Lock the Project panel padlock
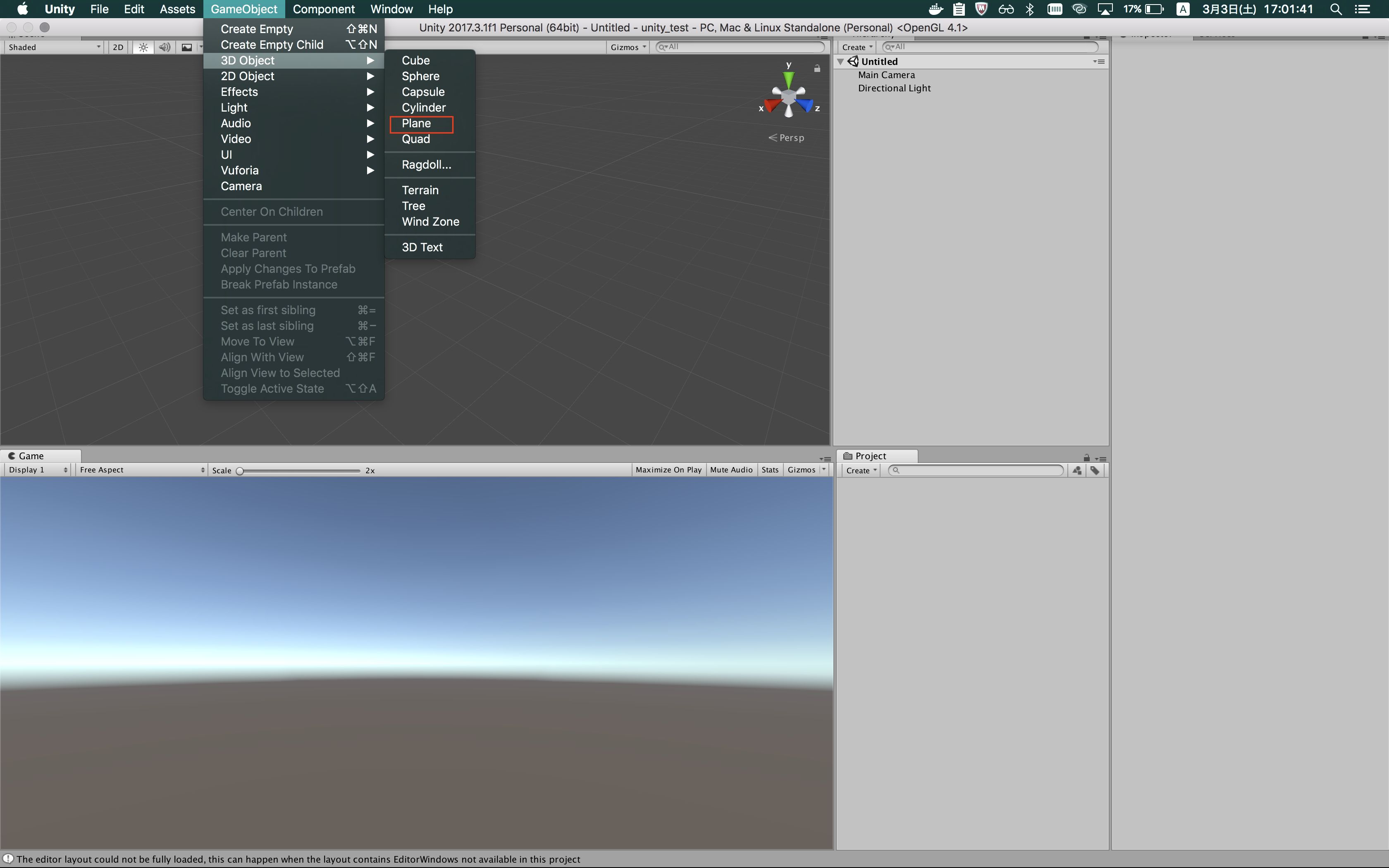 1086,458
